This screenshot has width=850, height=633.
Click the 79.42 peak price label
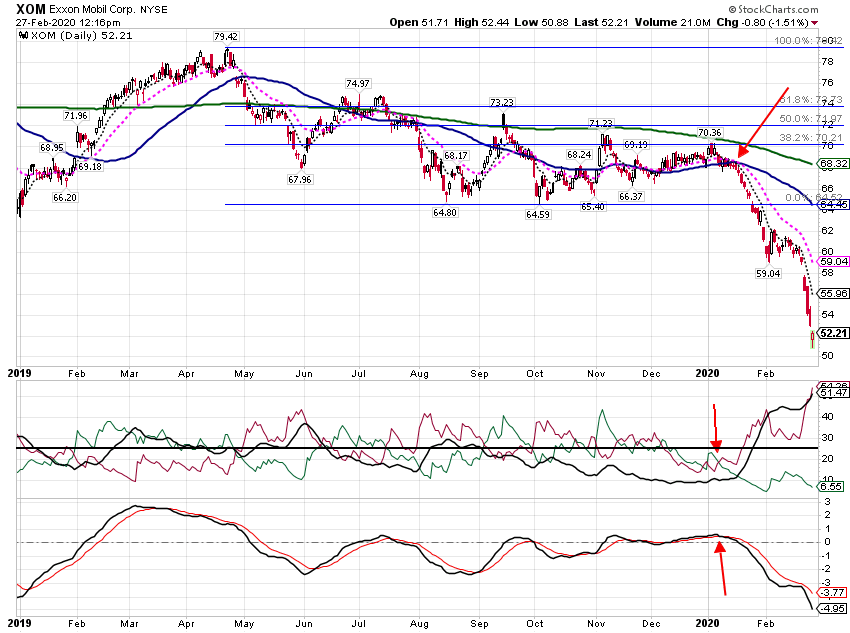pyautogui.click(x=226, y=37)
